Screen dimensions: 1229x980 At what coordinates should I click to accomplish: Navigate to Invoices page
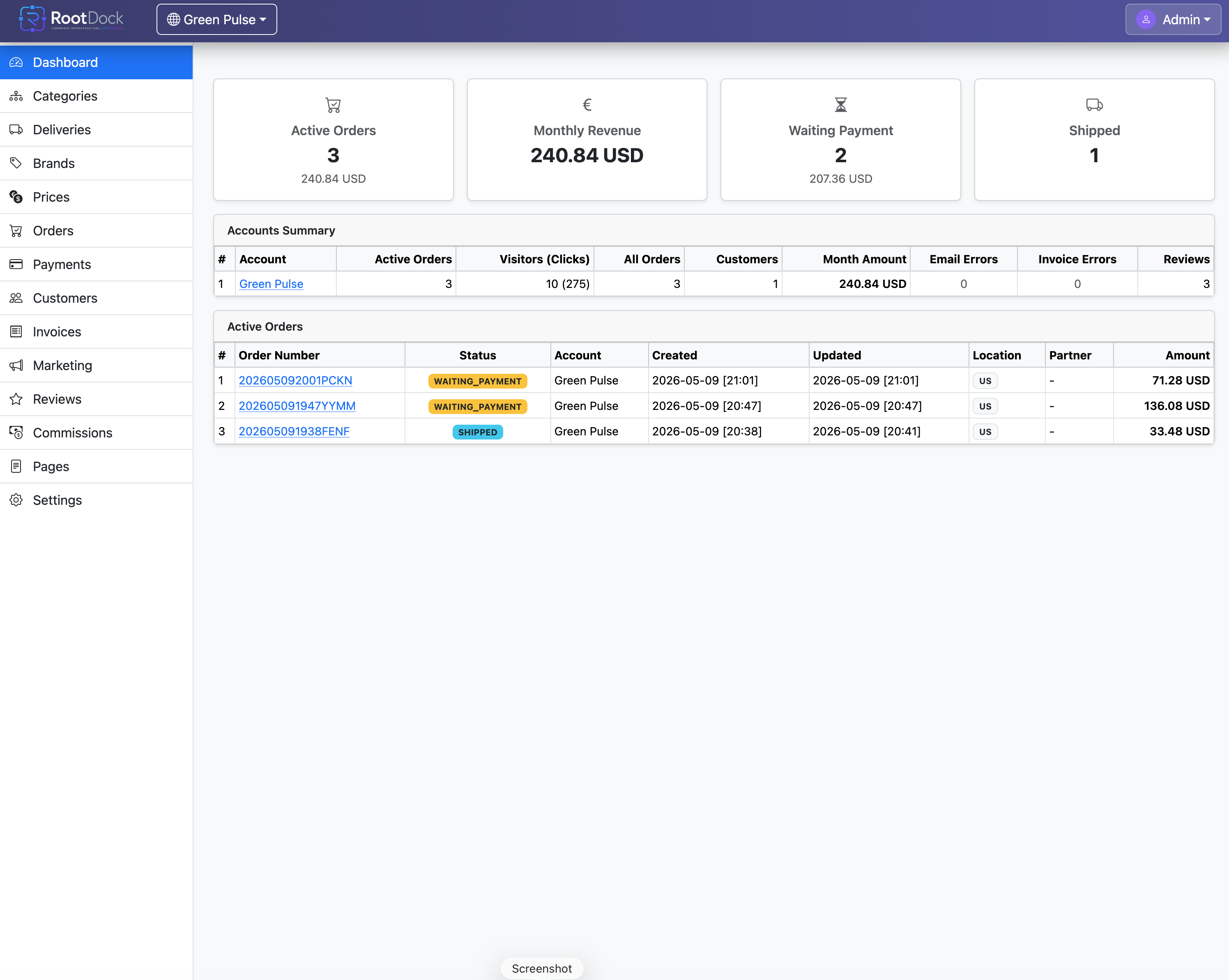pos(97,331)
